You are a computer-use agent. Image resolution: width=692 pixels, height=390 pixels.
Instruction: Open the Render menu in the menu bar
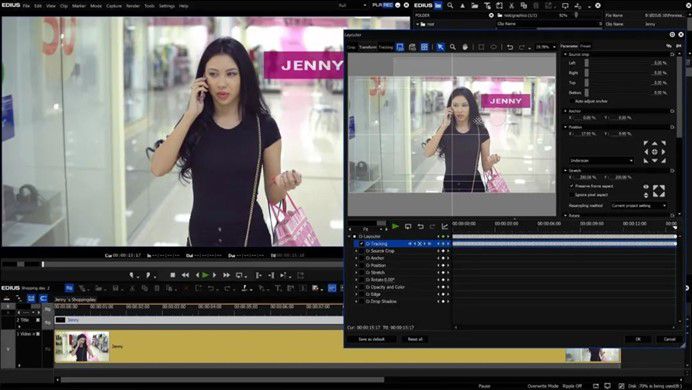pos(133,6)
